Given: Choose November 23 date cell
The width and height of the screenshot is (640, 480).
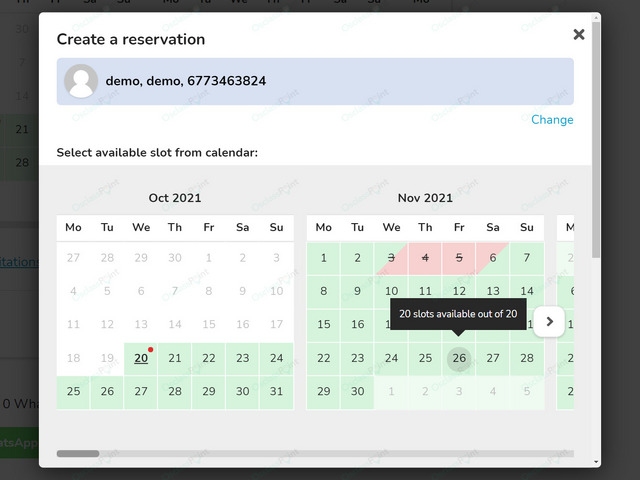Looking at the screenshot, I should (358, 358).
